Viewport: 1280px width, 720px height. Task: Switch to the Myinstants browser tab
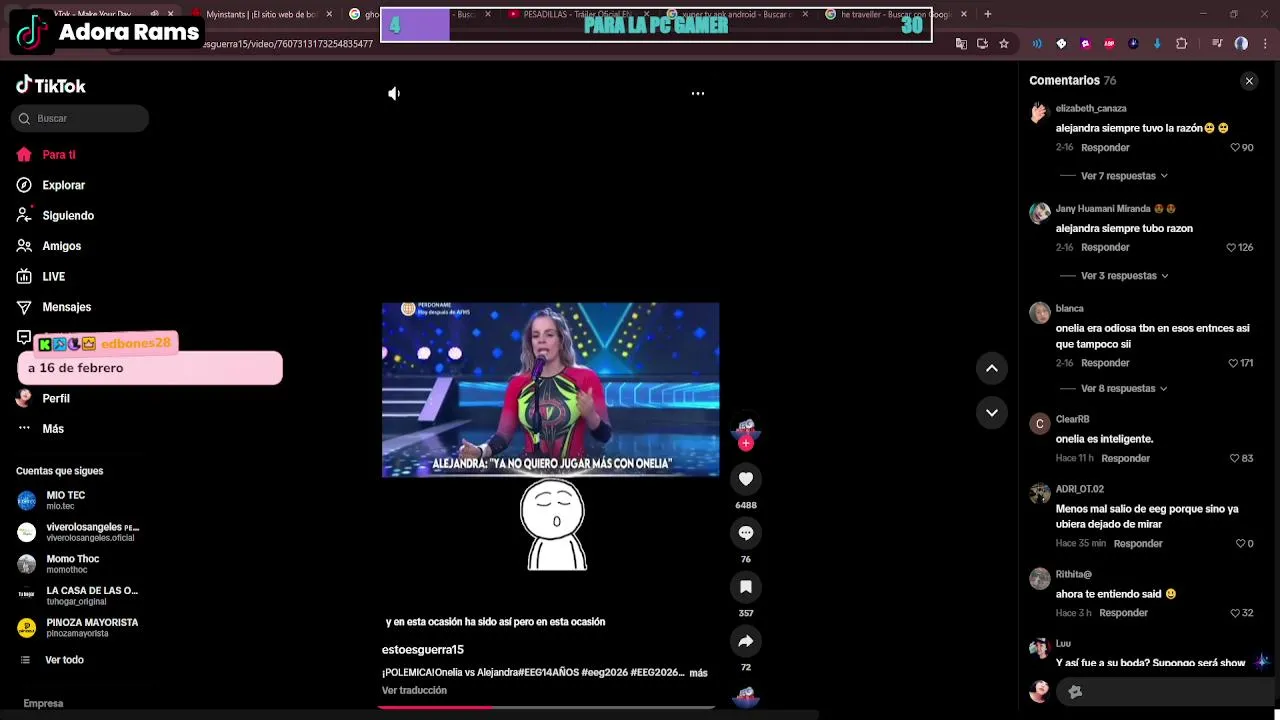(x=262, y=14)
